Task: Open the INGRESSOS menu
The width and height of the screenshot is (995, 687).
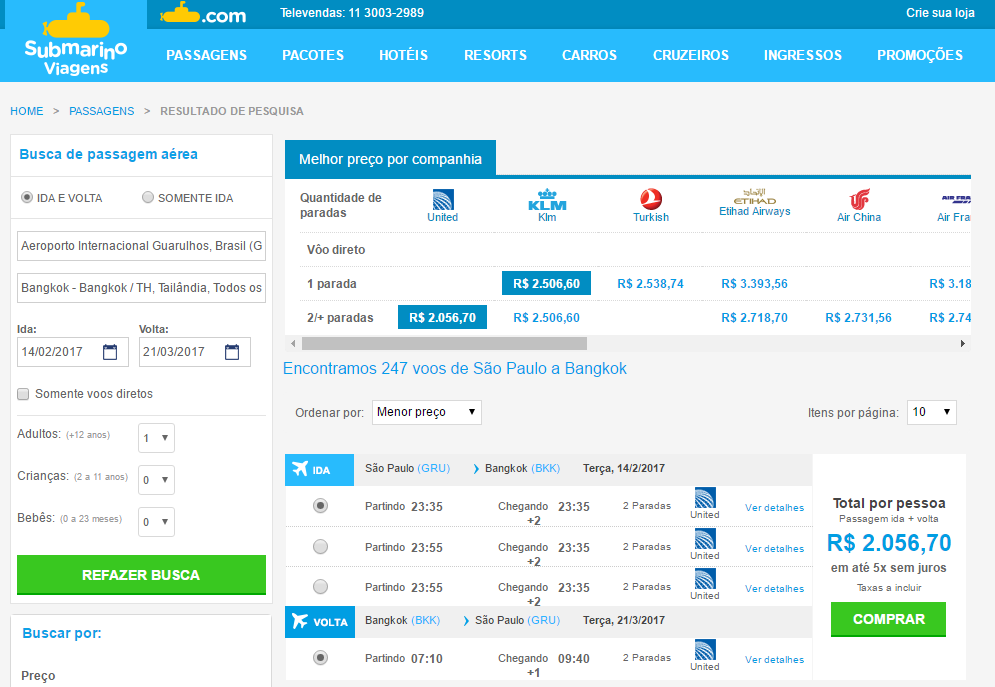Action: coord(803,55)
